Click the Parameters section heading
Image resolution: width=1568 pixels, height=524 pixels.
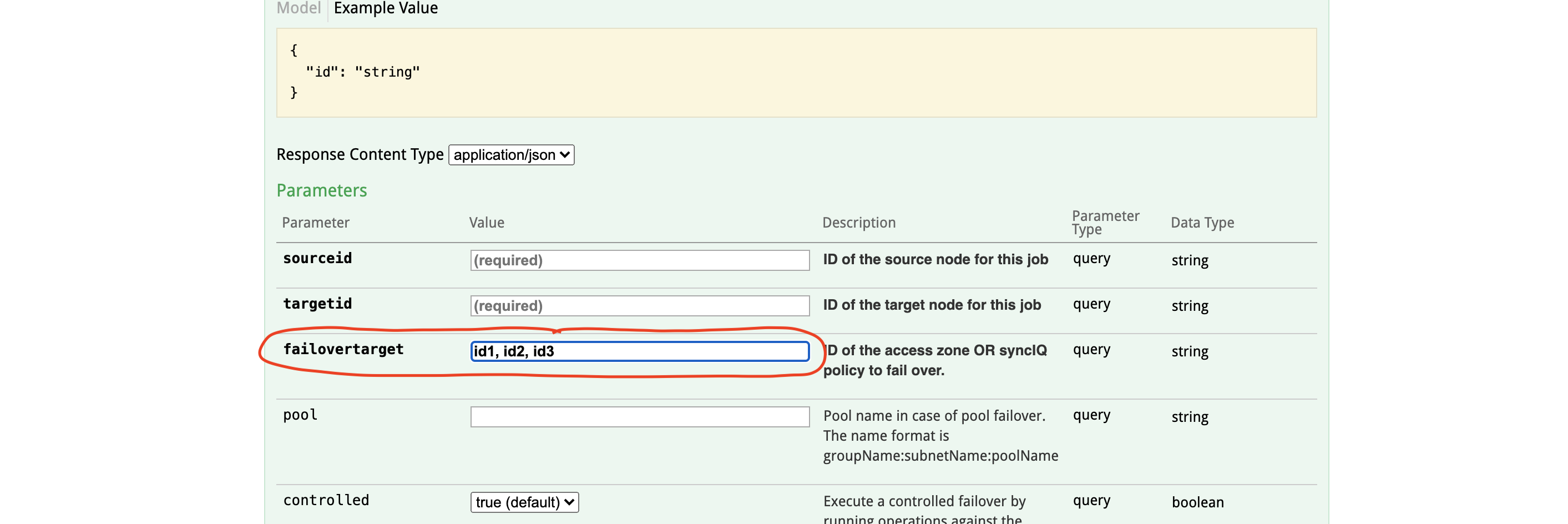point(321,190)
